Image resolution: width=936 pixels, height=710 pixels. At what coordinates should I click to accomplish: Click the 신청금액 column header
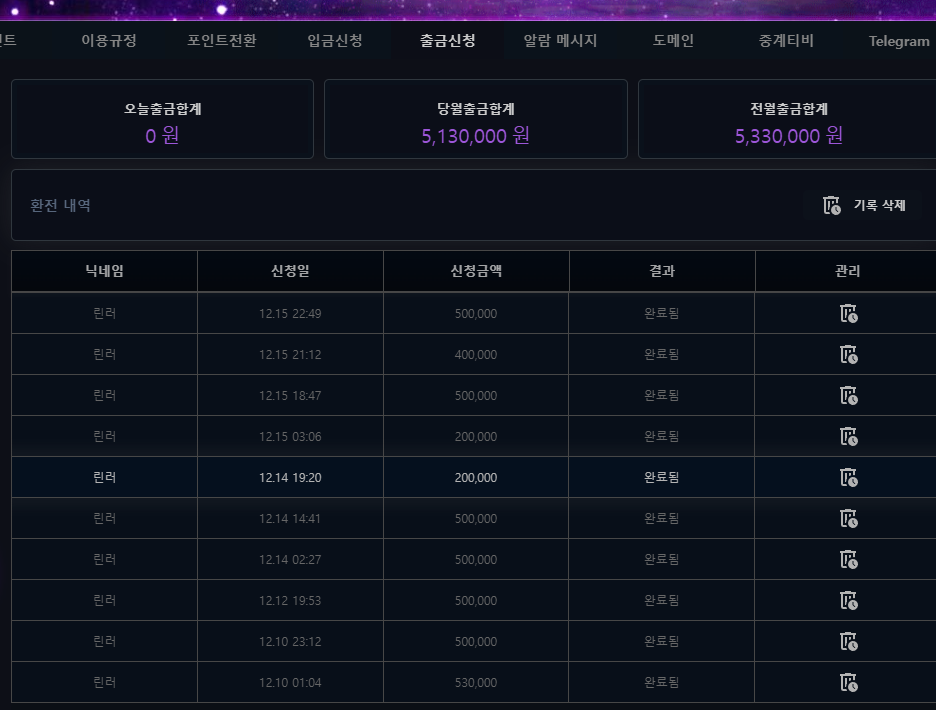476,271
